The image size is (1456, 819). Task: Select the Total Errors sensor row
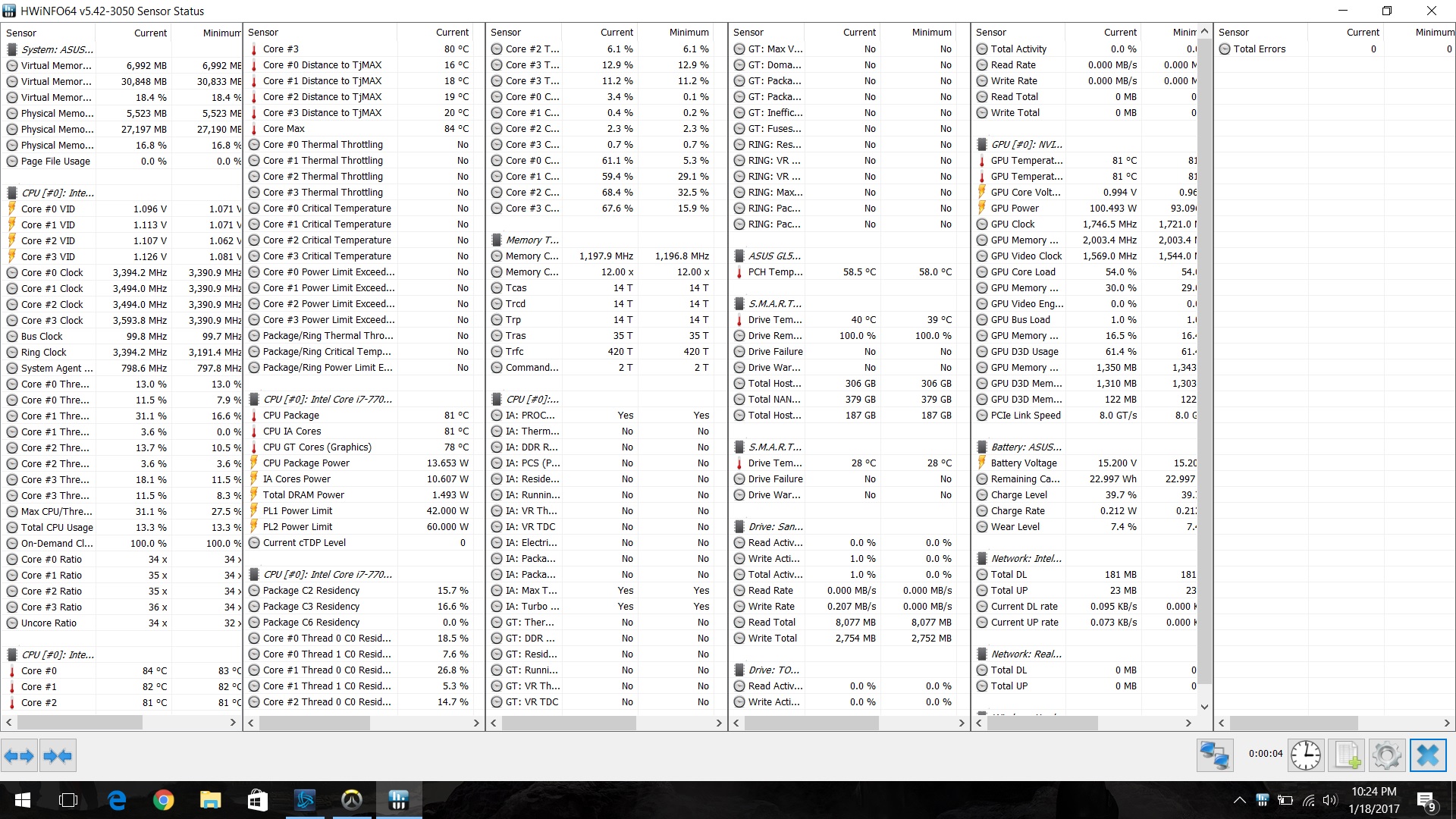pos(1259,49)
